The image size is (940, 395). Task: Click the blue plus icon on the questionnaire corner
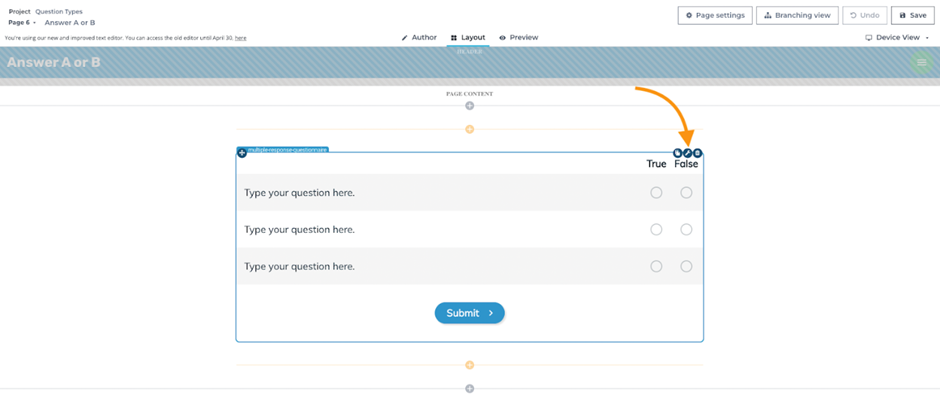pos(242,153)
